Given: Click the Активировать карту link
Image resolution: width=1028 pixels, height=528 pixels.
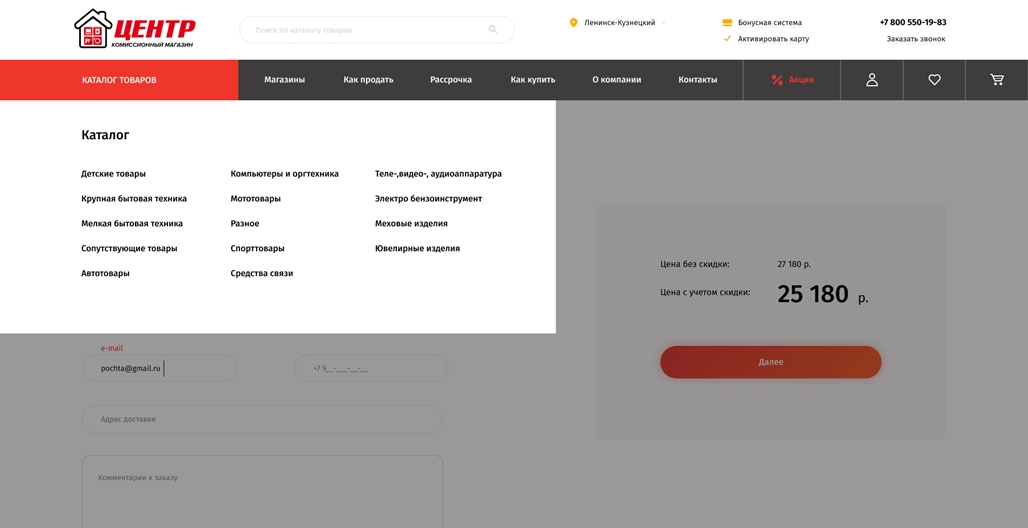Looking at the screenshot, I should [x=773, y=39].
